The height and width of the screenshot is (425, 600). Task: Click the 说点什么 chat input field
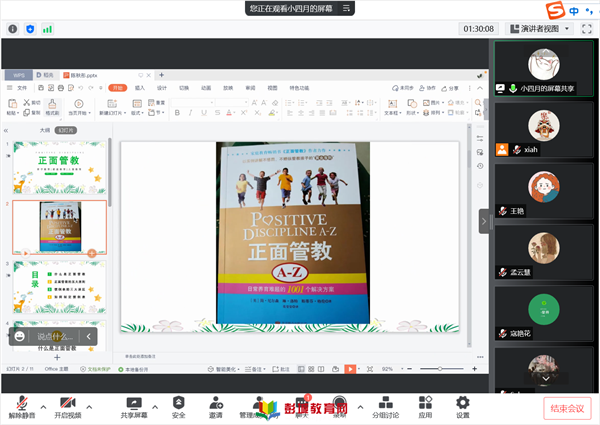tap(54, 337)
